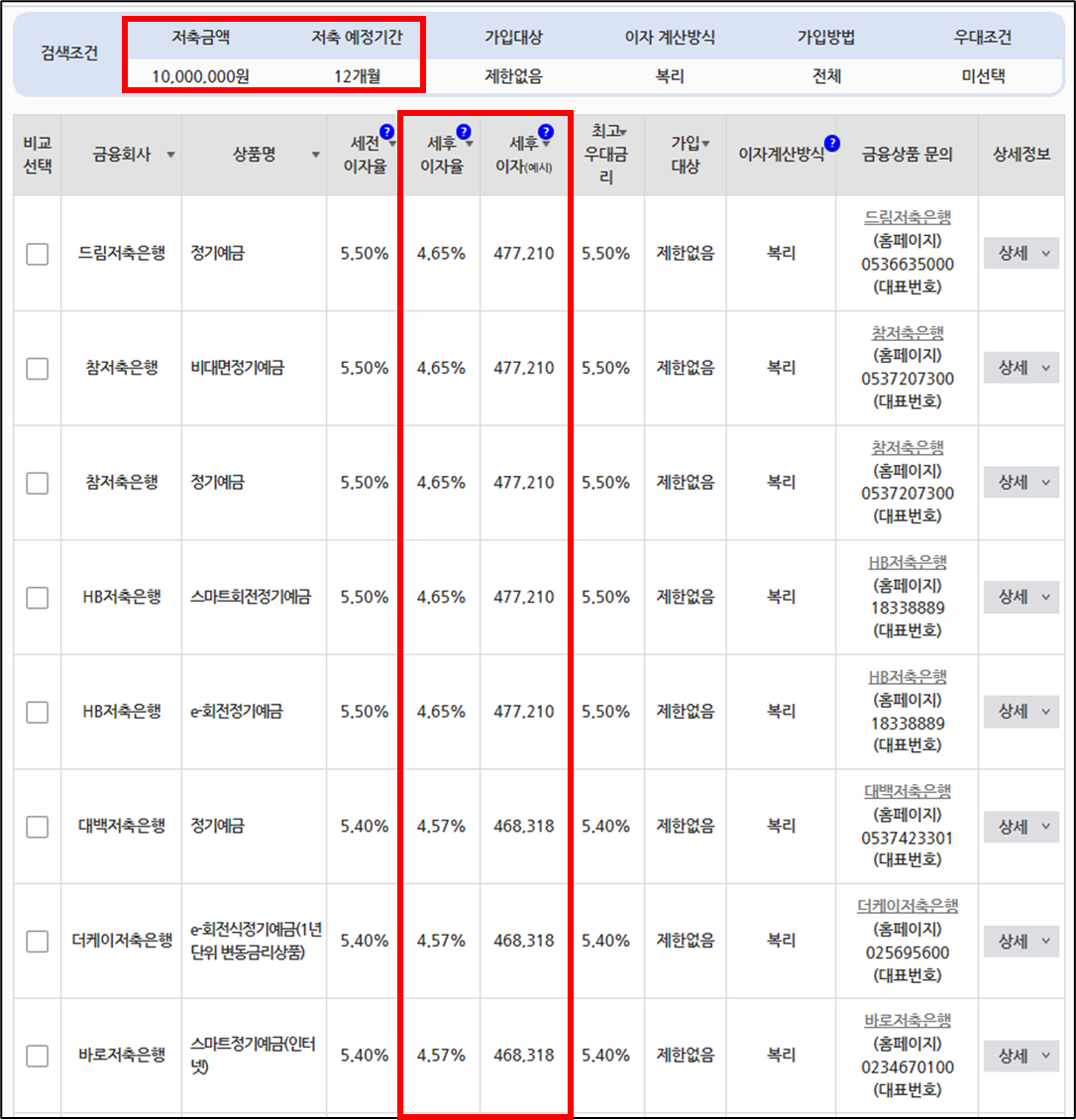Click phone number 0537423301
Screen dimensions: 1076x1120
click(908, 838)
